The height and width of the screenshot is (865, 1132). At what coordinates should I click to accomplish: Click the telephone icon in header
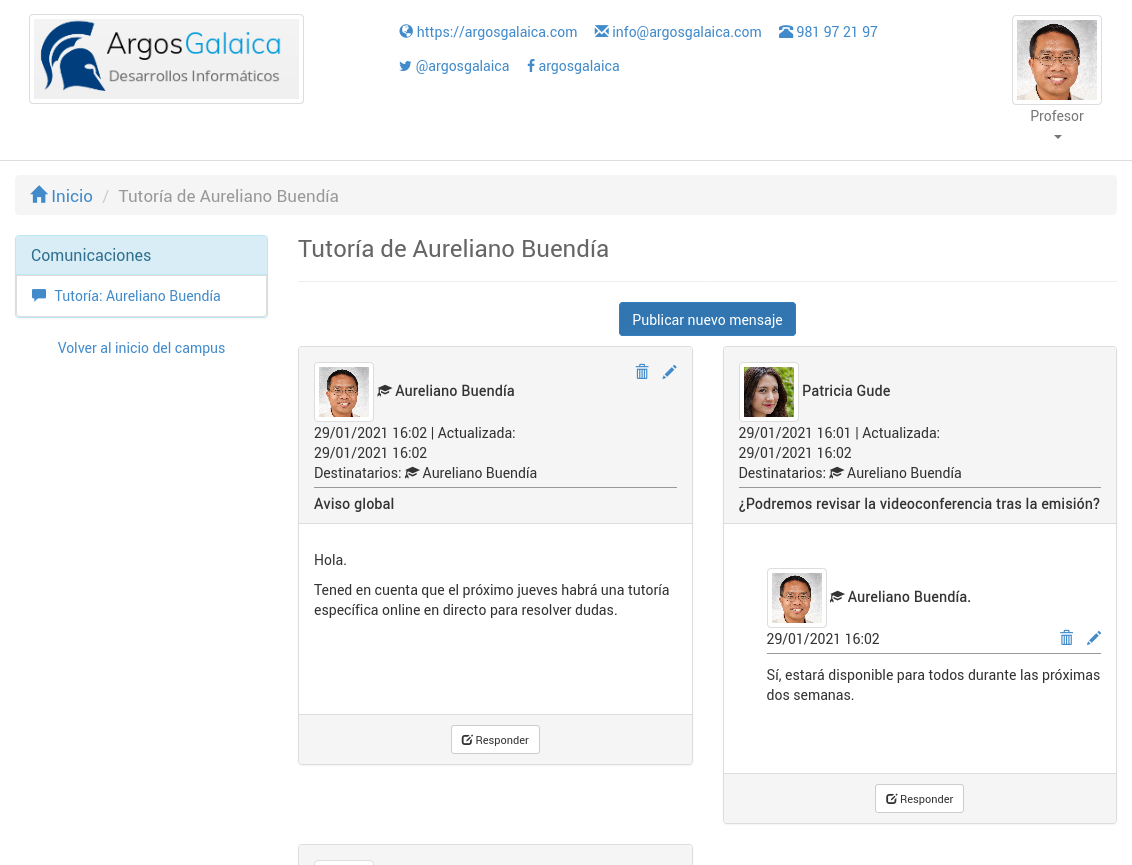pyautogui.click(x=785, y=32)
